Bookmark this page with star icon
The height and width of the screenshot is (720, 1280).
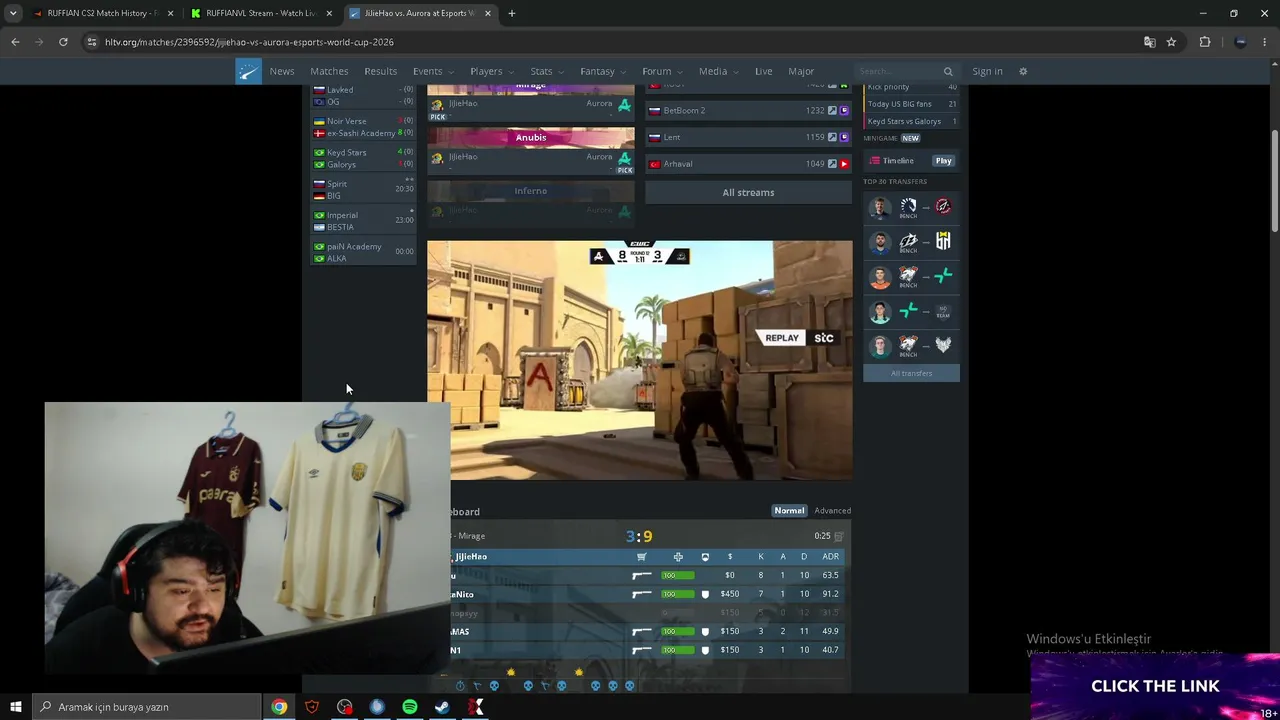pyautogui.click(x=1171, y=42)
